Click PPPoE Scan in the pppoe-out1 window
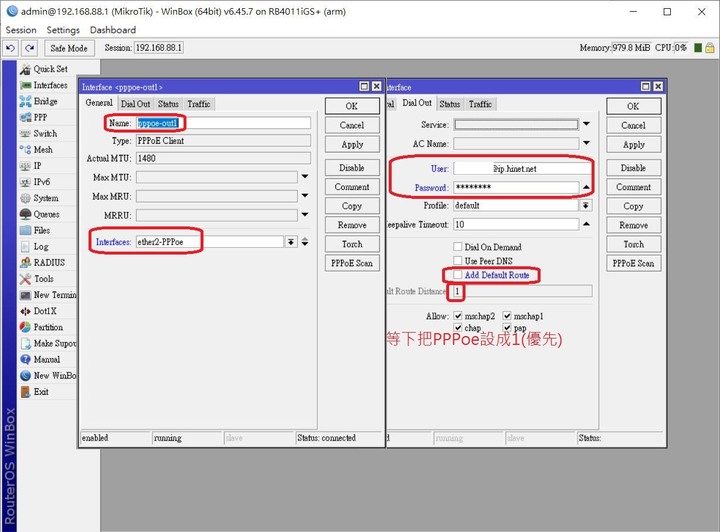This screenshot has height=532, width=720. 352,263
